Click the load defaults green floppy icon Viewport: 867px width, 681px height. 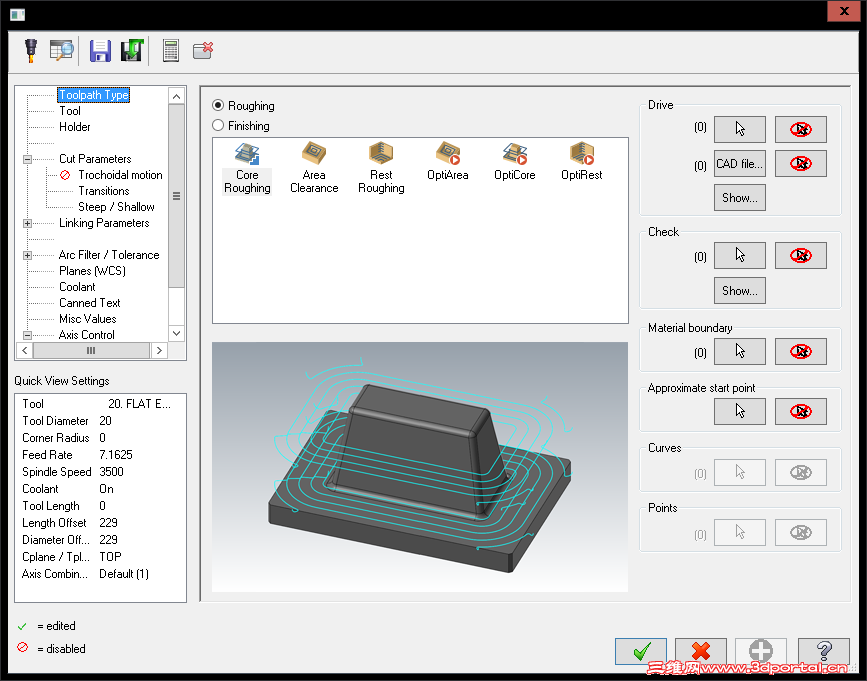pos(132,51)
